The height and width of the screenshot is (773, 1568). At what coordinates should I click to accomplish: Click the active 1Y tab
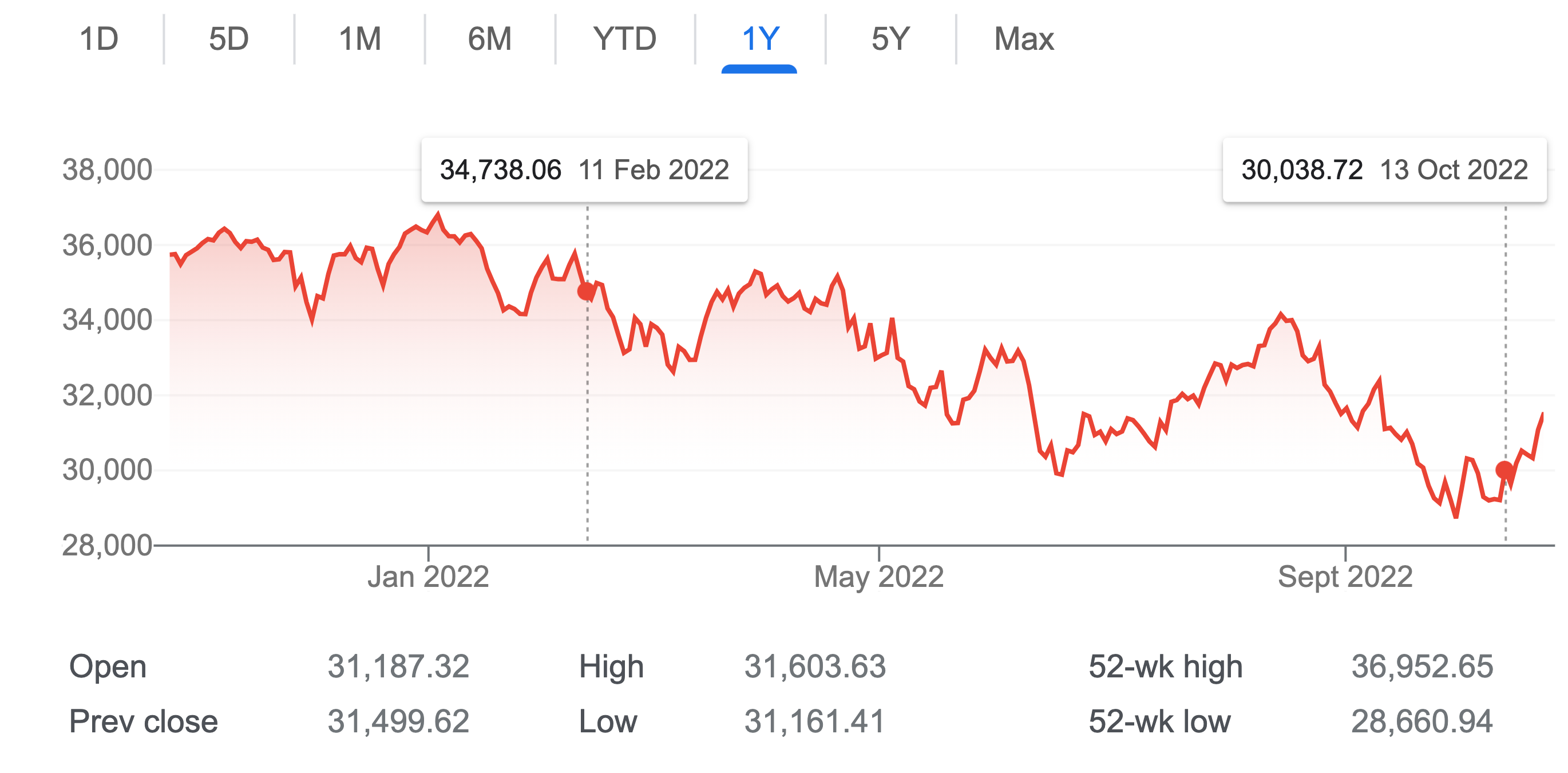click(759, 40)
